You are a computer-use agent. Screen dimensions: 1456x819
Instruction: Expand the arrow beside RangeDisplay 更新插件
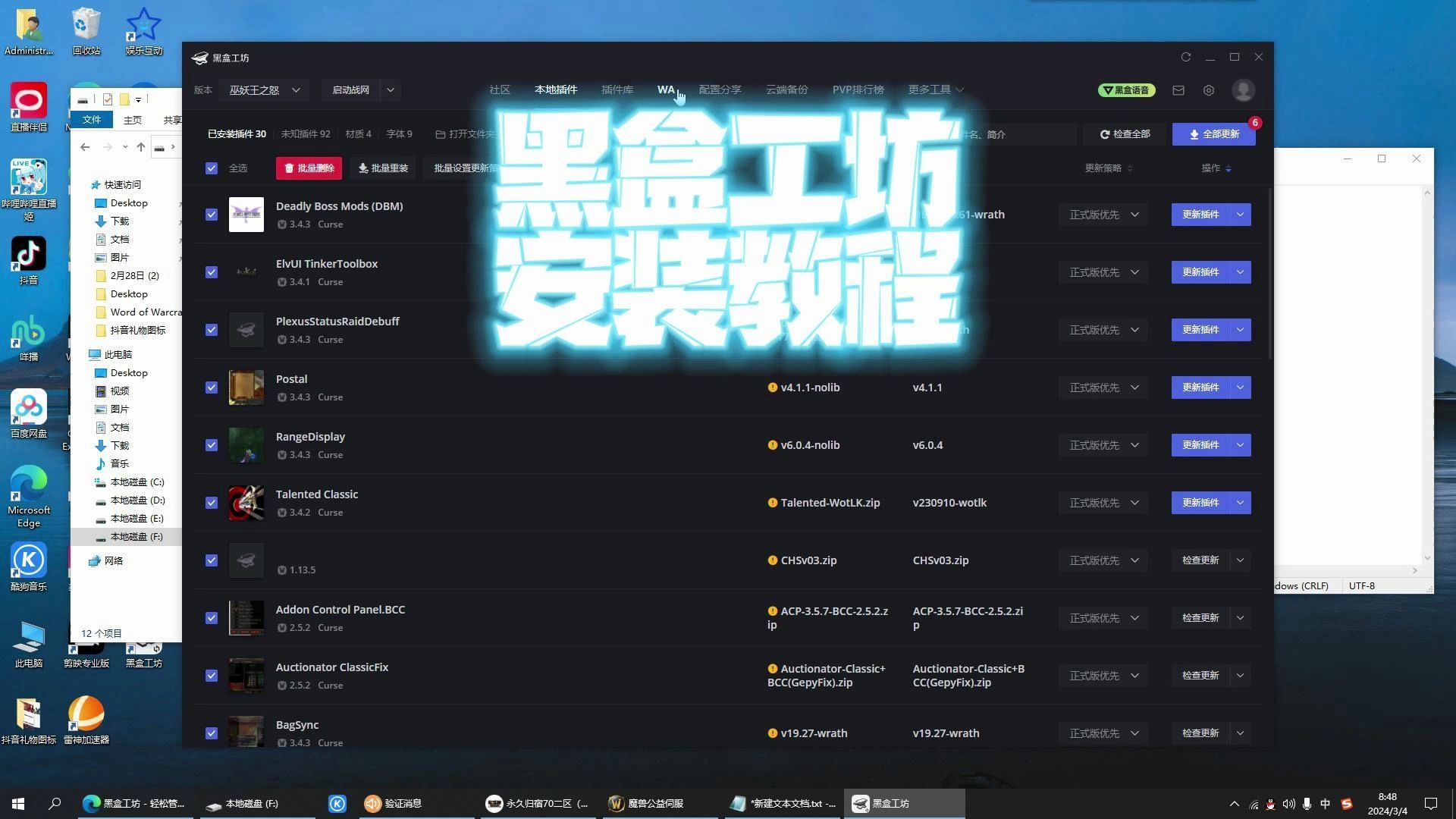coord(1240,445)
